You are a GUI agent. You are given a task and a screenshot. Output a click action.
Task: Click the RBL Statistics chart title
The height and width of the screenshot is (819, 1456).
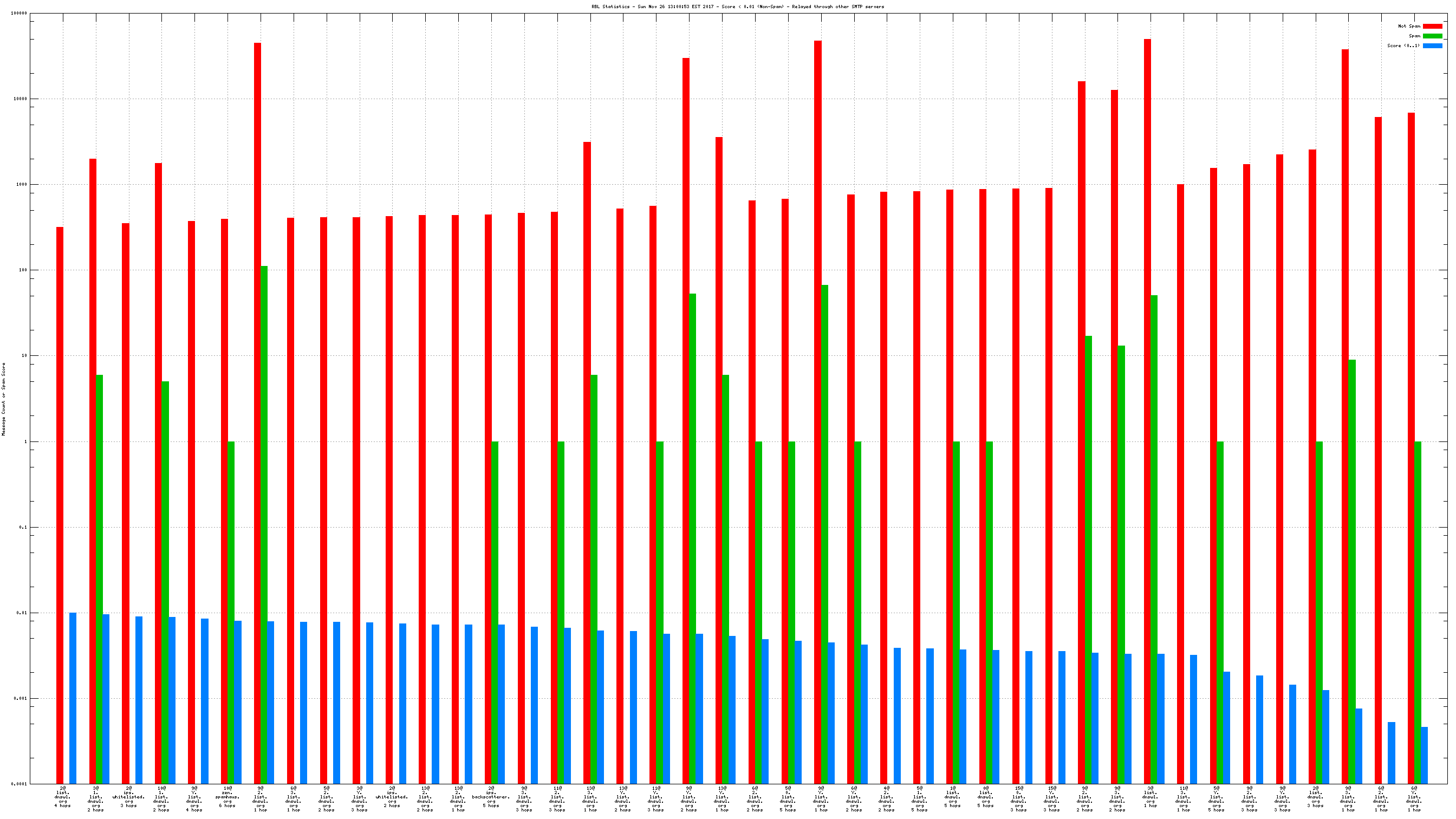737,7
